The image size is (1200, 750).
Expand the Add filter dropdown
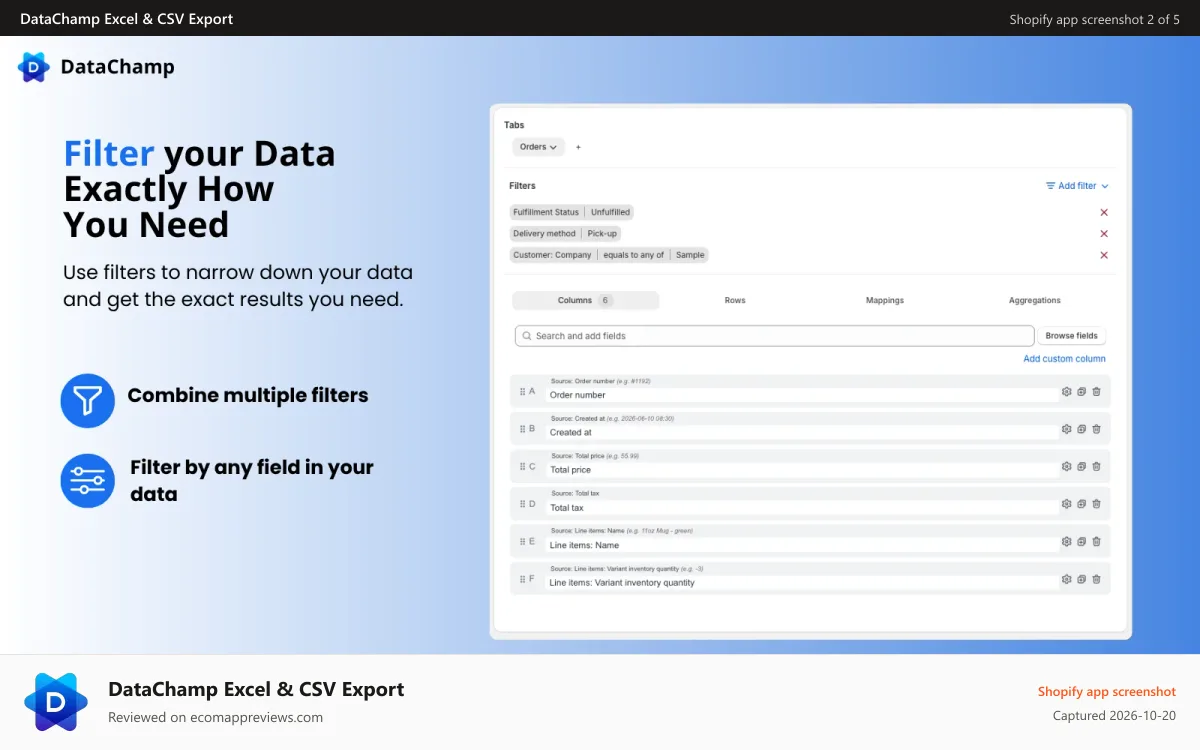click(x=1077, y=186)
